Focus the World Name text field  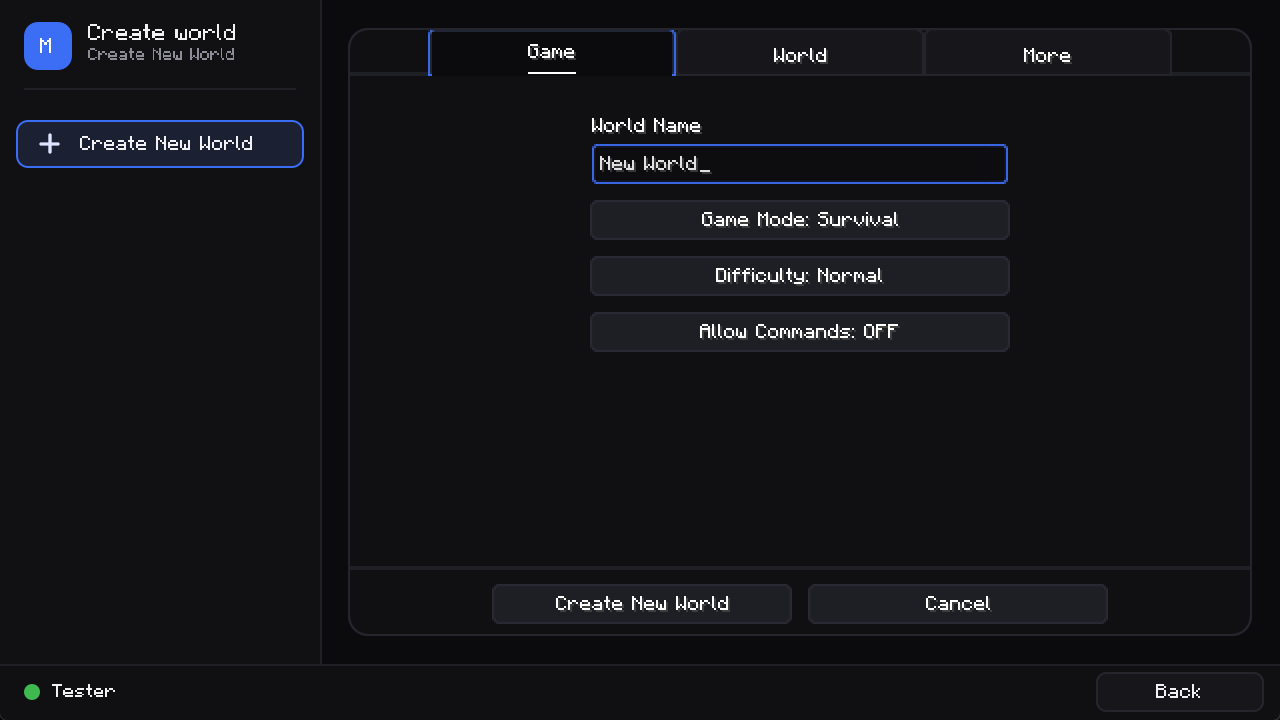[x=800, y=164]
